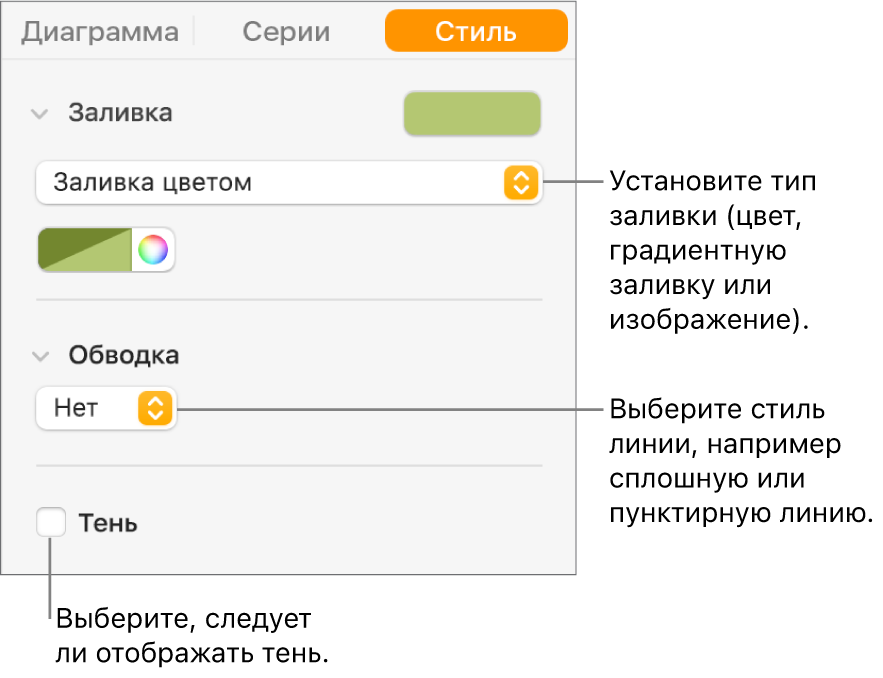Switch to the Диаграмма tab
Viewport: 883px width, 678px height.
[x=100, y=32]
